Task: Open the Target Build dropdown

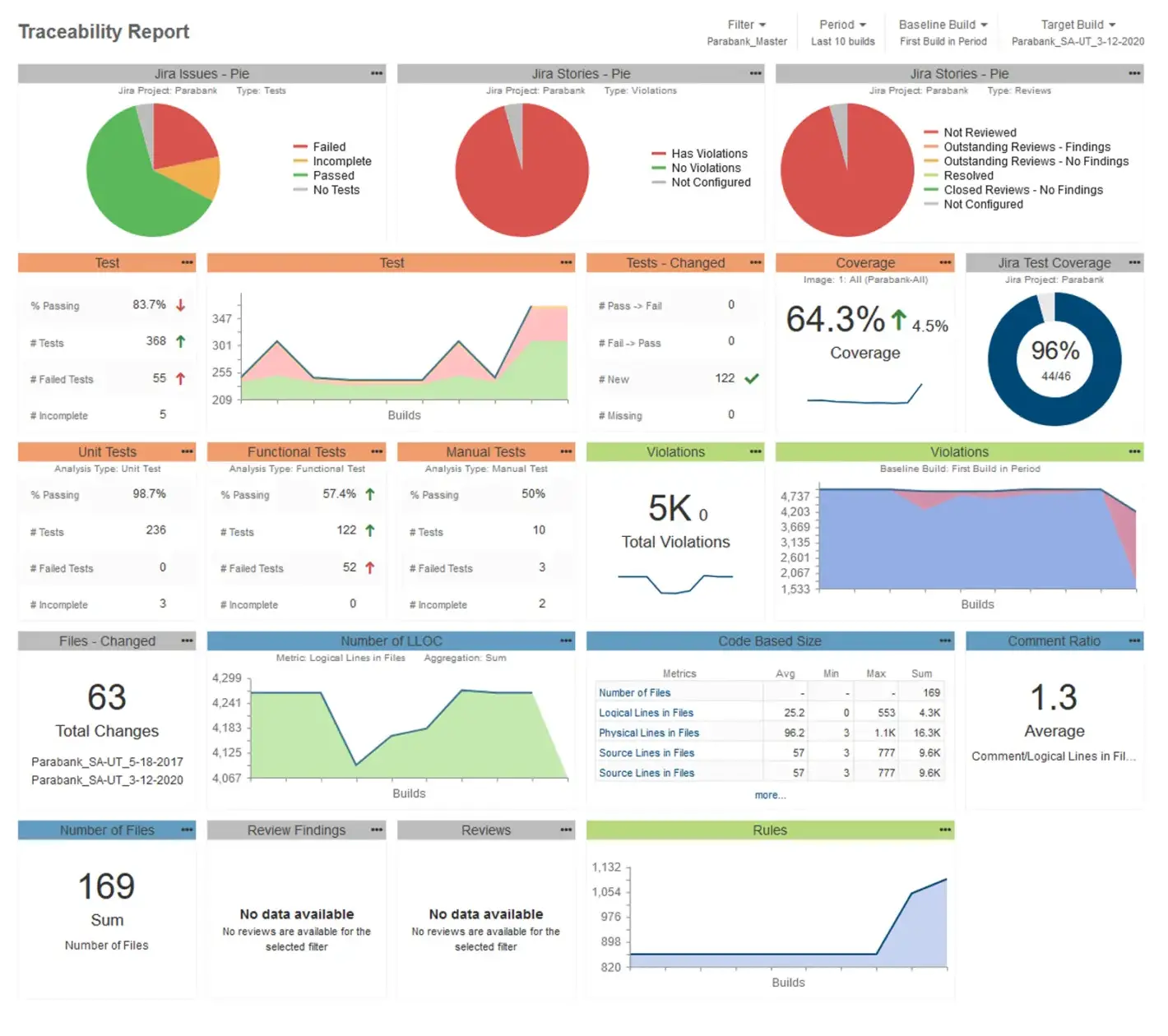Action: pos(1078,25)
